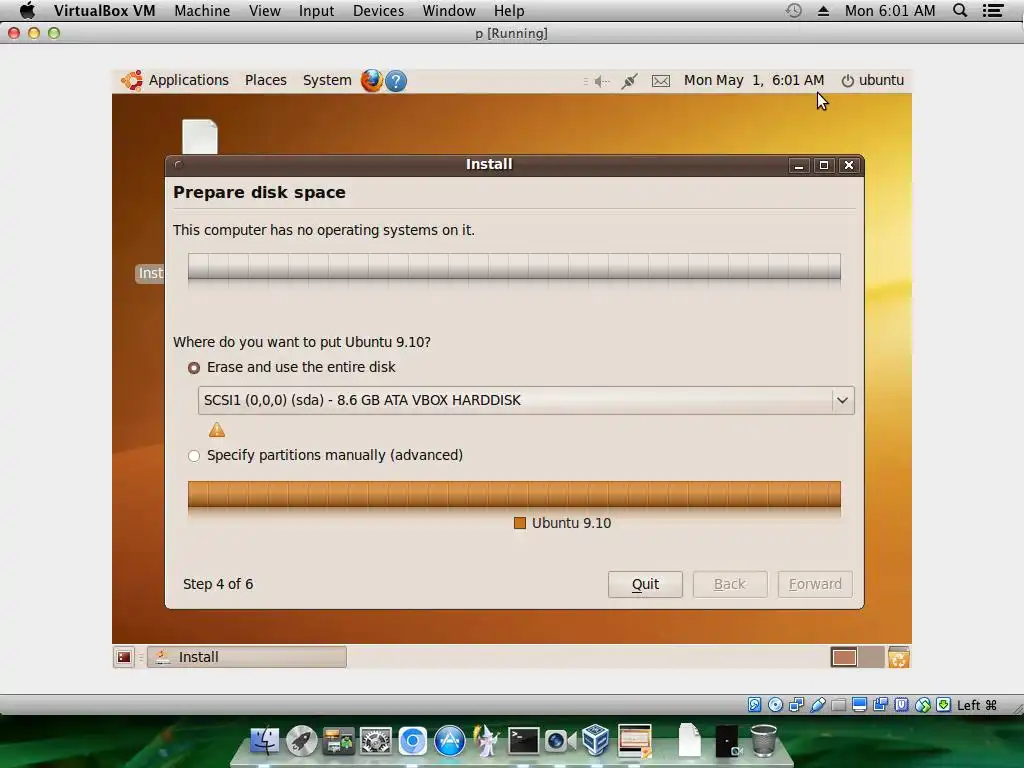
Task: Click the Time Machine icon in menu bar
Action: [x=793, y=10]
